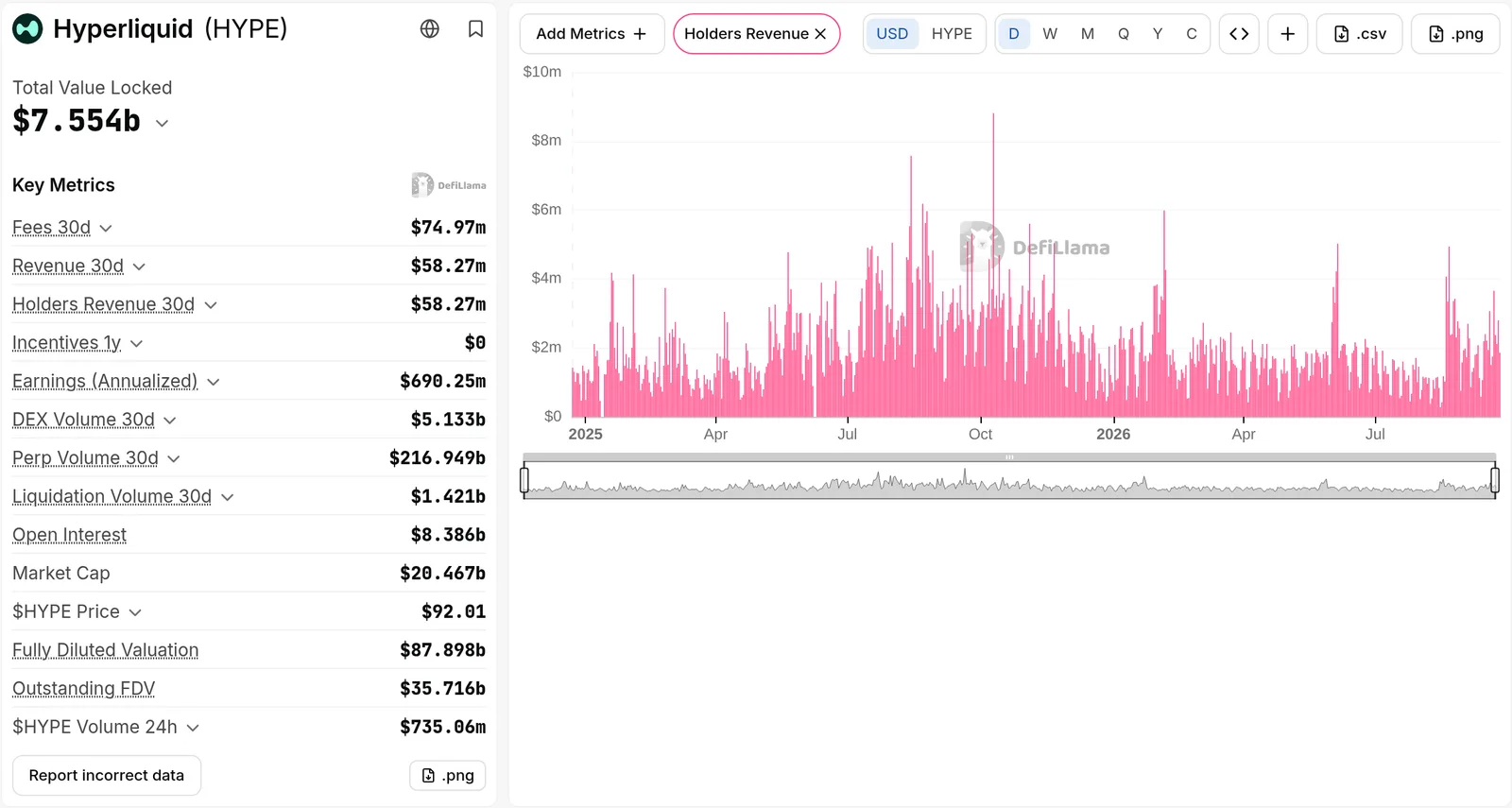
Task: Expand the $HYPE Price chevron
Action: point(135,612)
